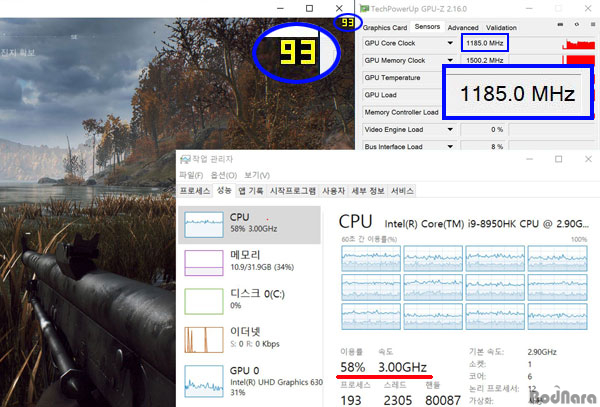Select the 성능 tab in Task Manager
Image resolution: width=600 pixels, height=407 pixels.
pyautogui.click(x=224, y=190)
